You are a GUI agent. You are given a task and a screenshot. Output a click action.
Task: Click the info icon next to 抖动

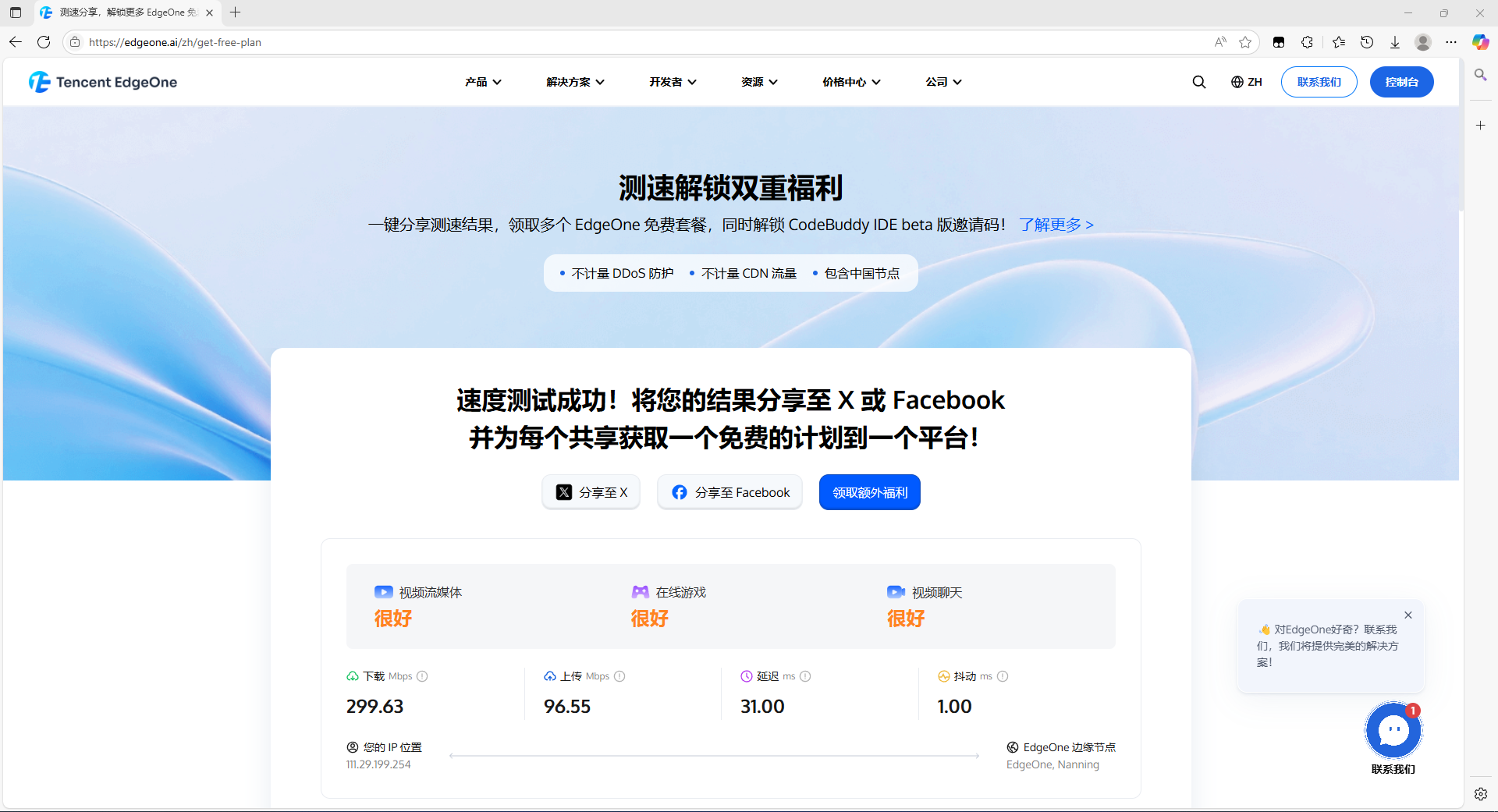(x=1003, y=676)
